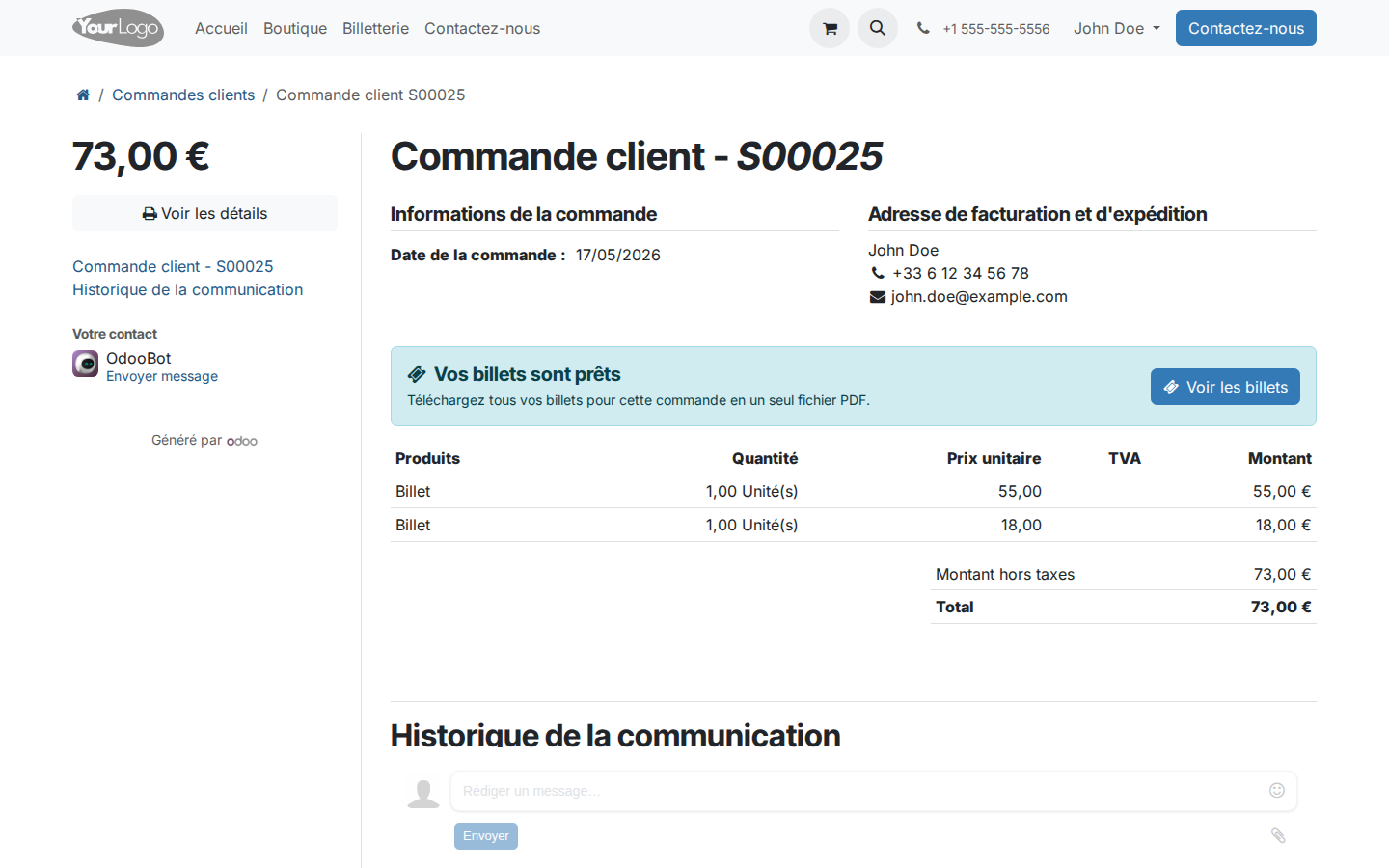1389x868 pixels.
Task: Go to the Billetterie menu item
Action: coord(375,28)
